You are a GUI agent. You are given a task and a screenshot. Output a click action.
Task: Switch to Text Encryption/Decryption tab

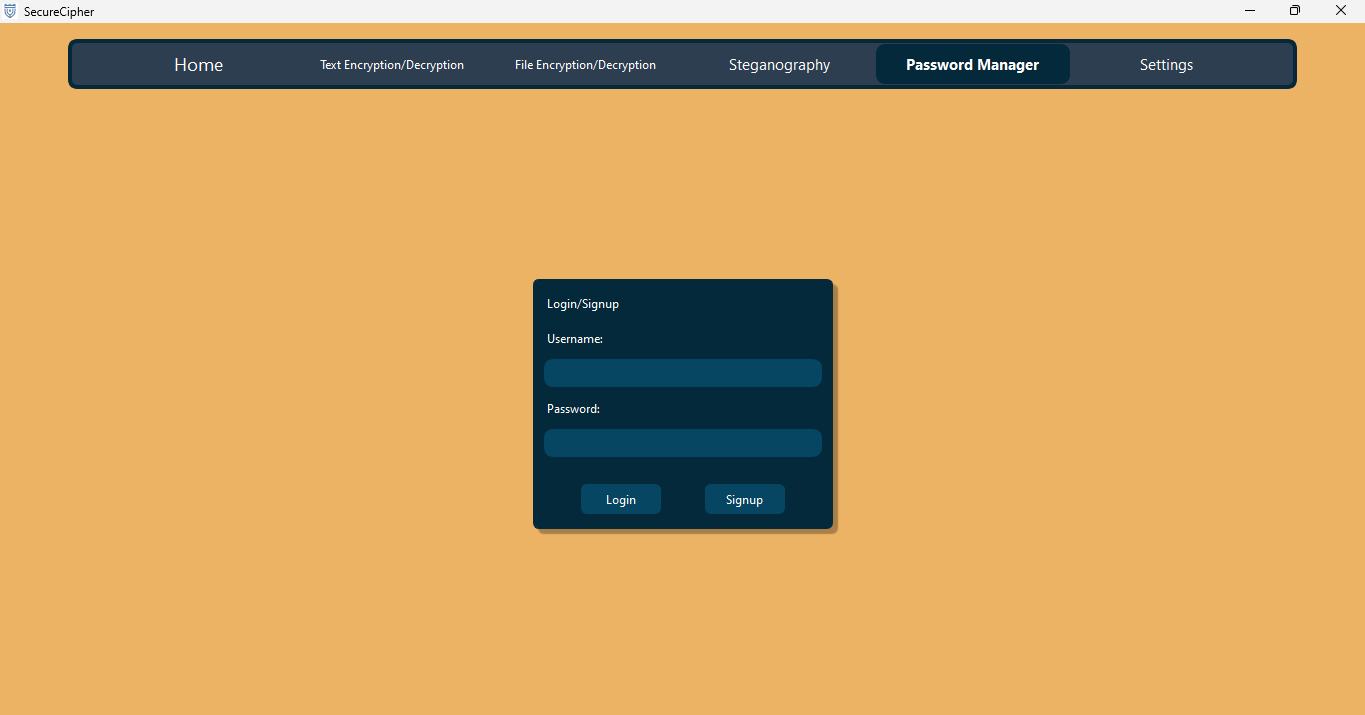click(x=392, y=65)
